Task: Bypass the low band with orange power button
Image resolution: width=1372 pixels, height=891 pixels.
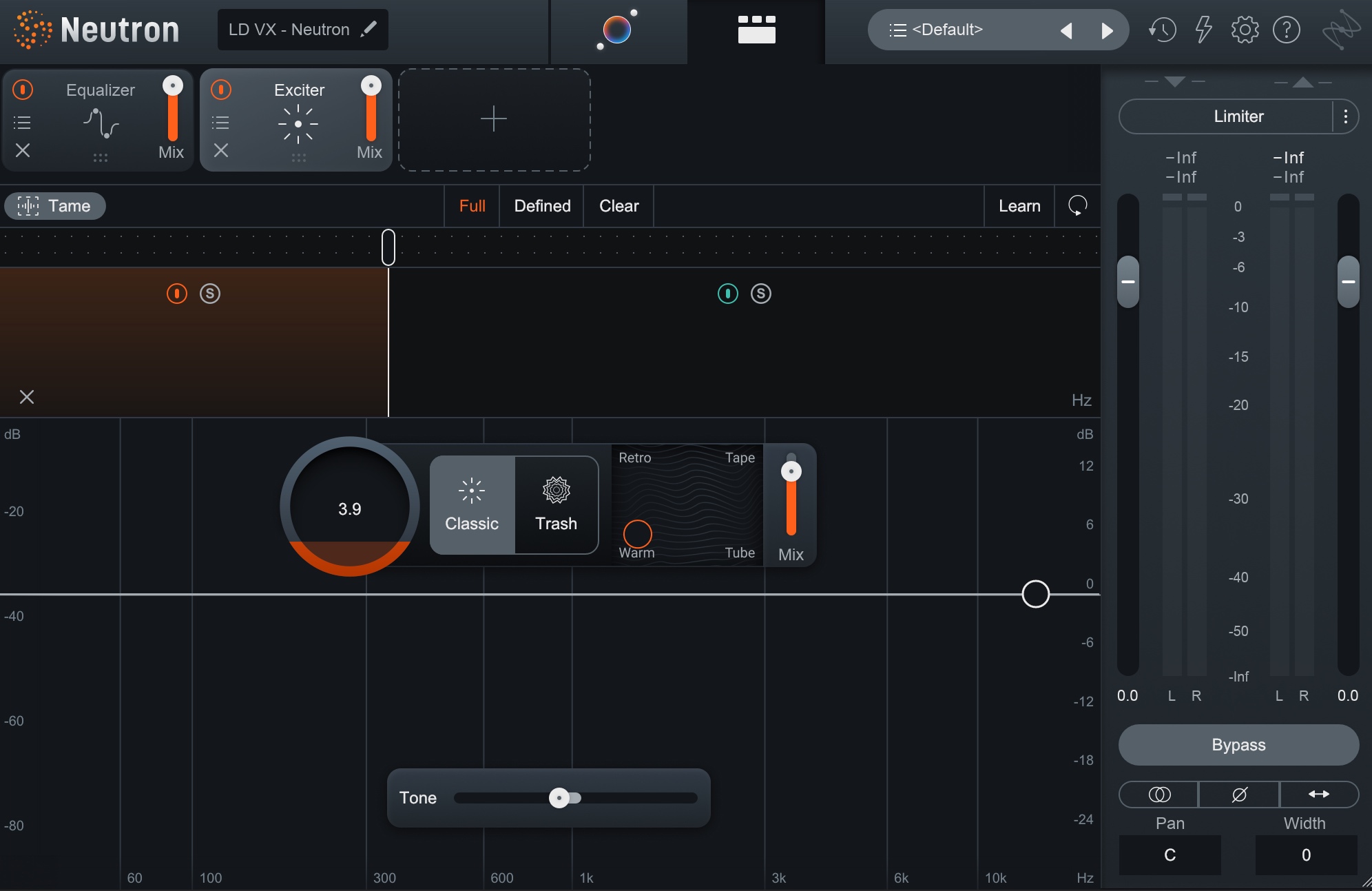Action: (x=177, y=294)
